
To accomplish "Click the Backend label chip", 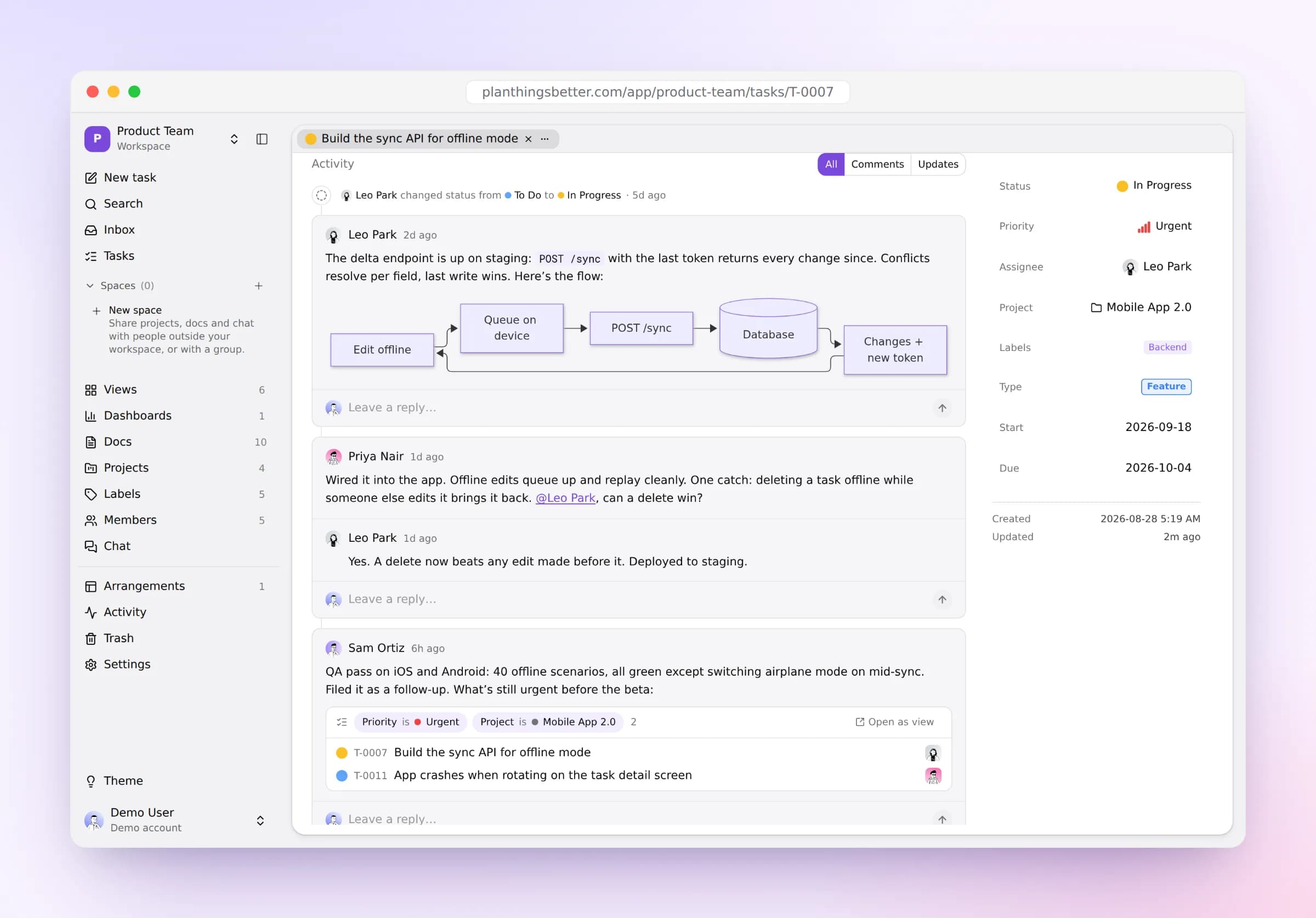I will 1167,348.
